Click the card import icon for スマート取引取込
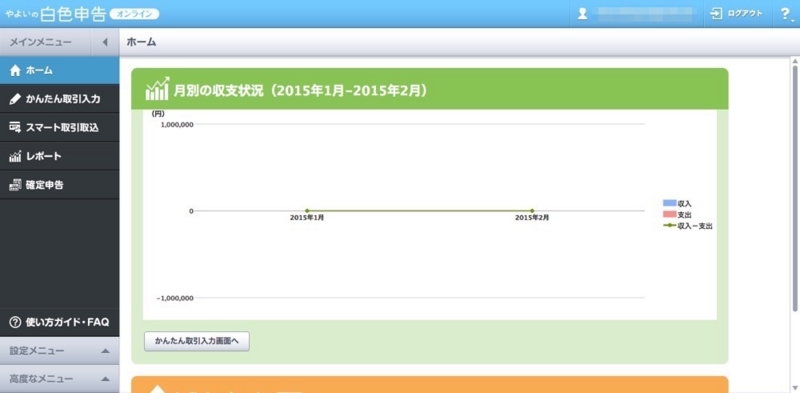The width and height of the screenshot is (800, 393). point(15,128)
